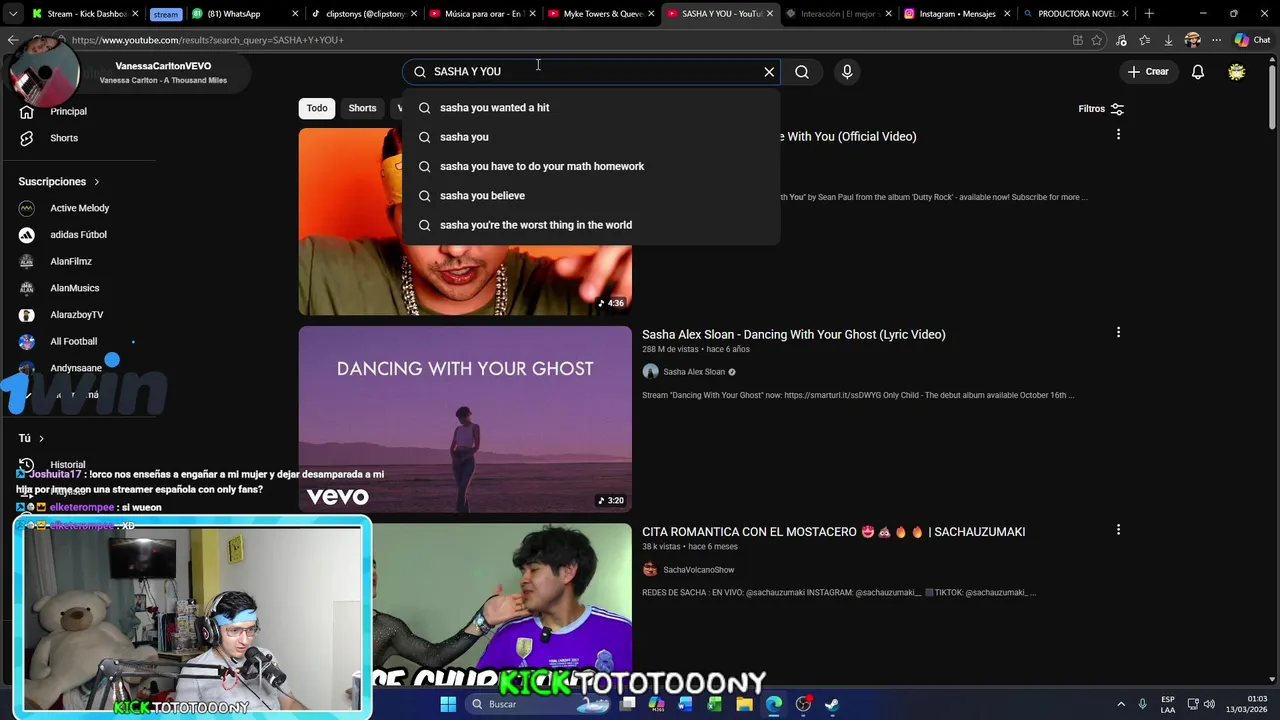Viewport: 1280px width, 720px height.
Task: Switch to PRODUCTORA NOVEL tab
Action: point(1076,14)
